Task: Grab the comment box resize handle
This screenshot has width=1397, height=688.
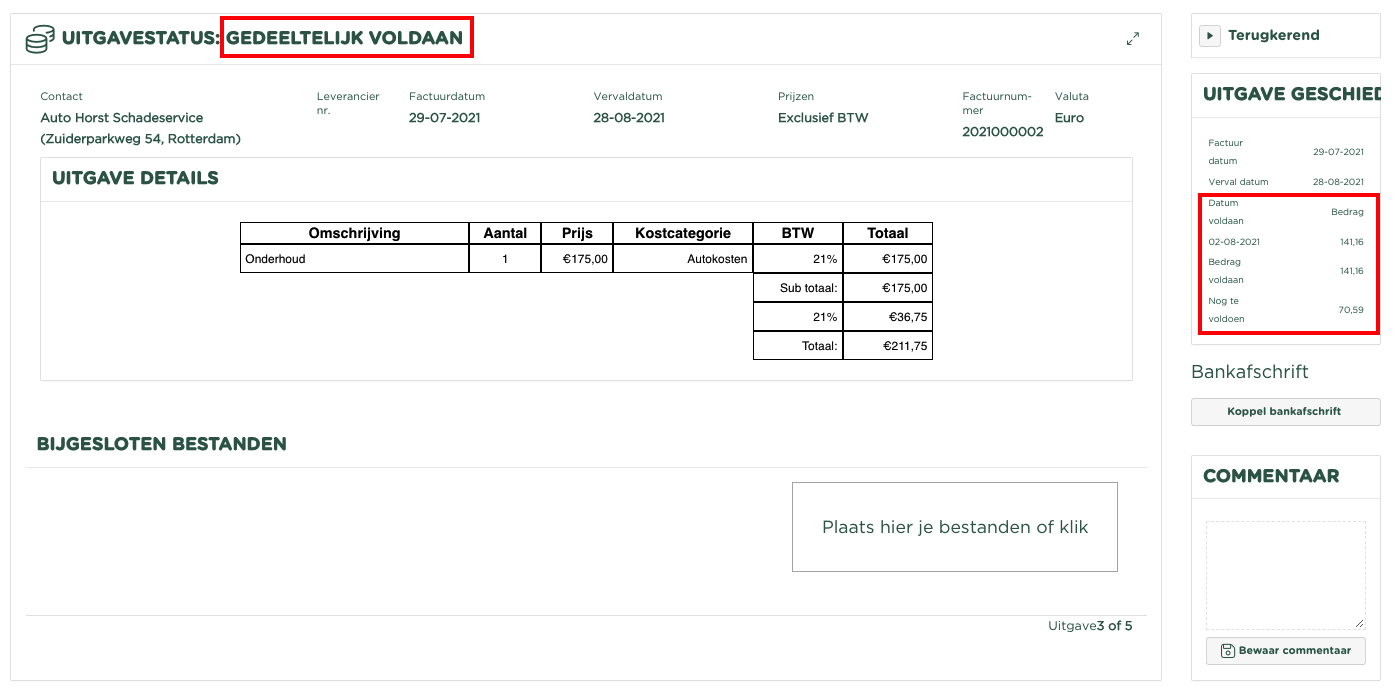Action: (x=1359, y=623)
